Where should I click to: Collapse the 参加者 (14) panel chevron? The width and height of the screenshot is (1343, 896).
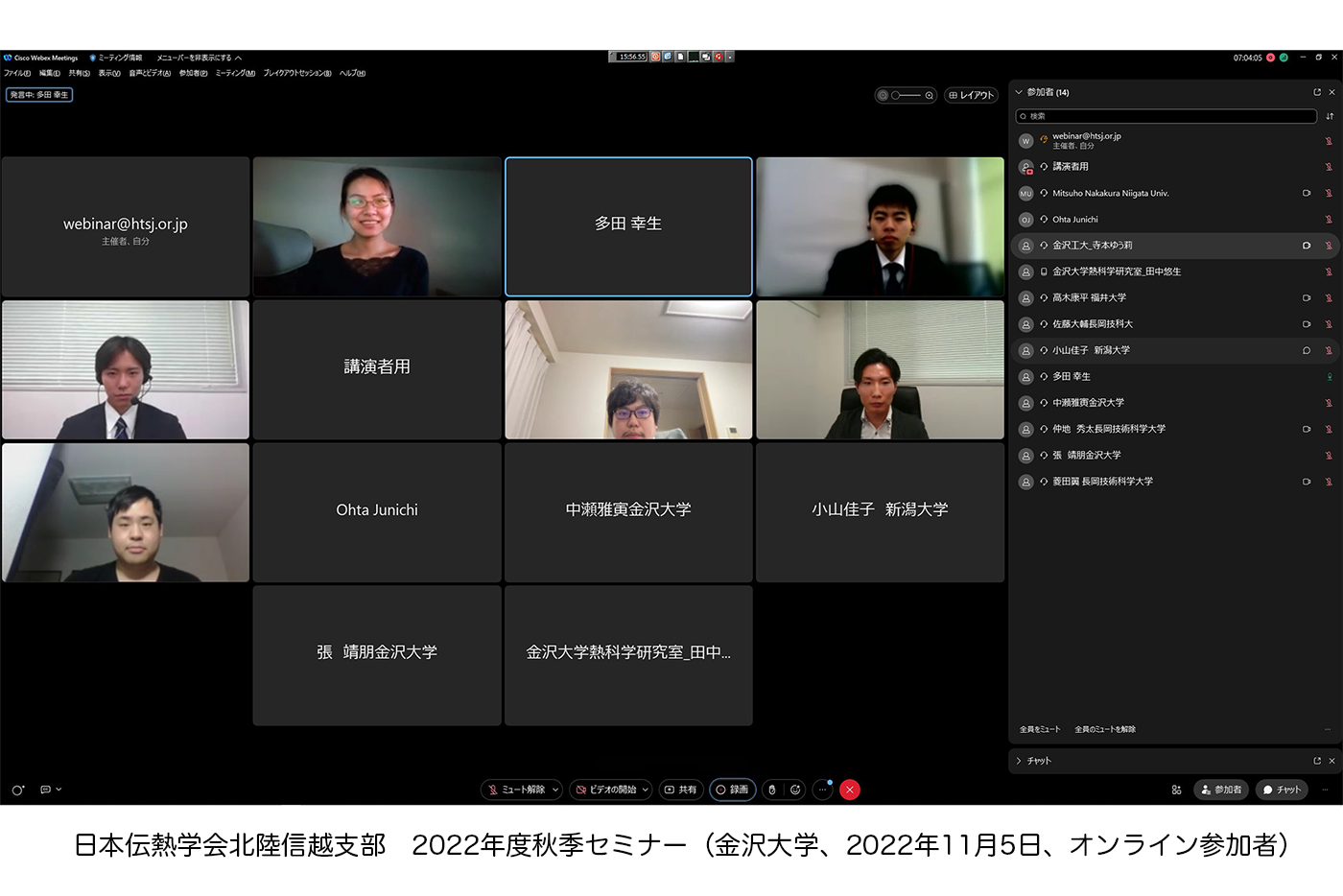[x=1019, y=92]
